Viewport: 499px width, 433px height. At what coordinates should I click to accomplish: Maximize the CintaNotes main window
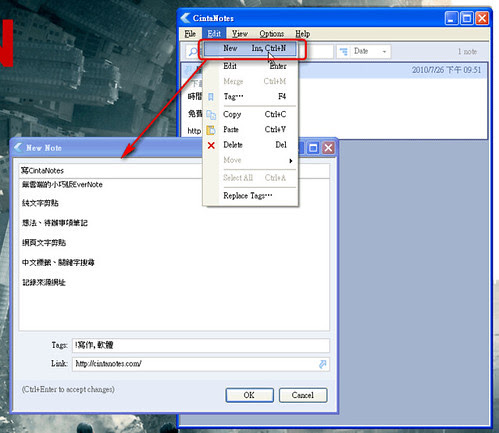pos(467,18)
